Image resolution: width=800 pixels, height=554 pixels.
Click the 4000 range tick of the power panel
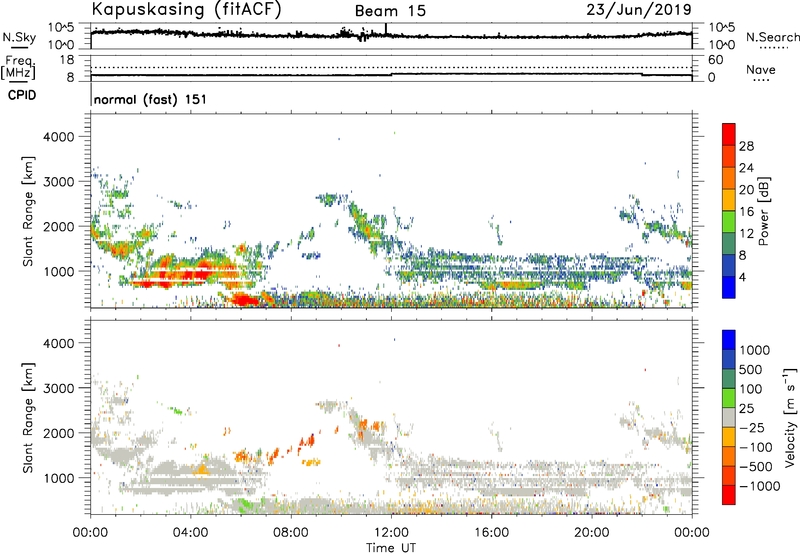tap(59, 137)
